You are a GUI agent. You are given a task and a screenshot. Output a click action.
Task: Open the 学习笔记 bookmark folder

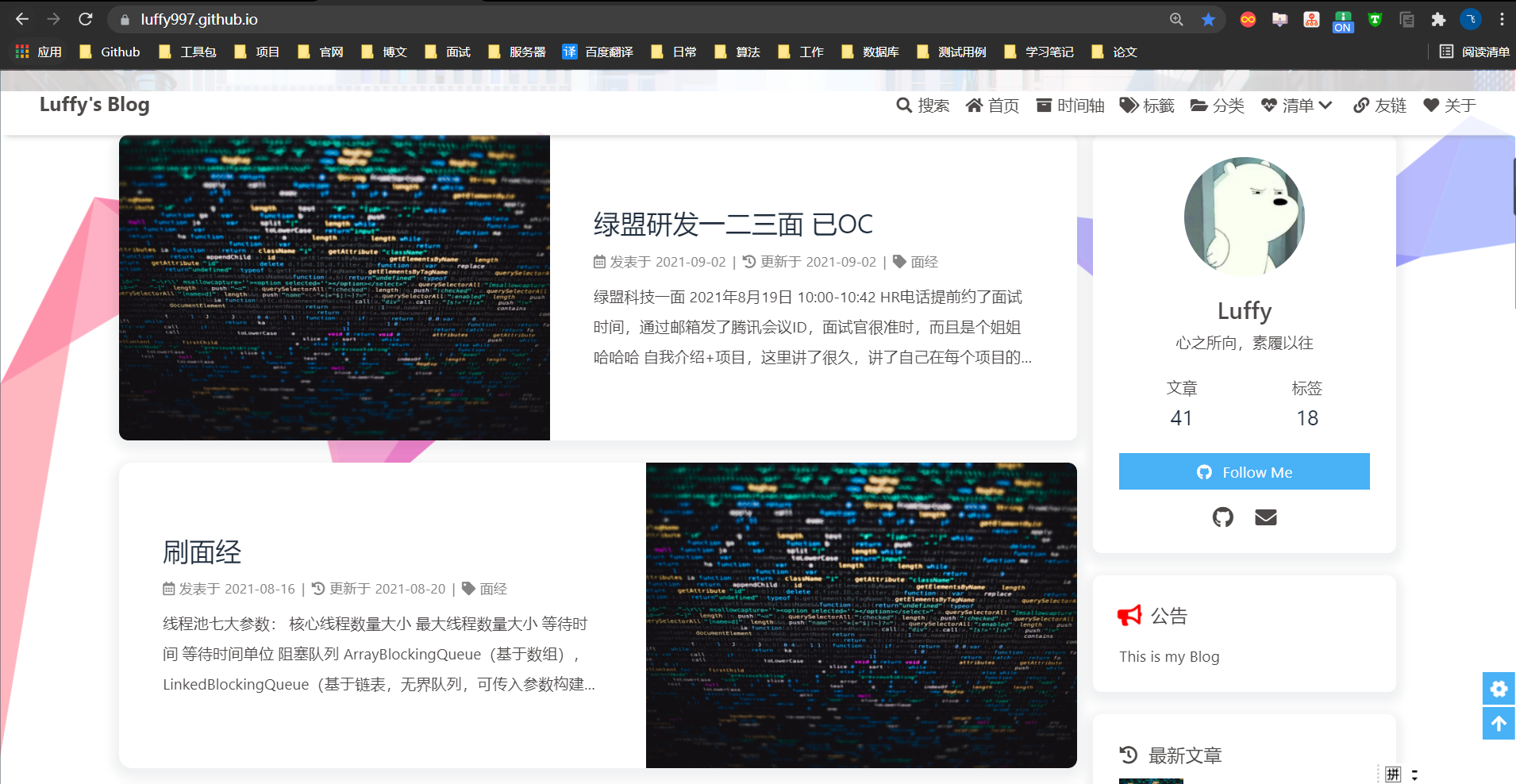click(x=1039, y=52)
